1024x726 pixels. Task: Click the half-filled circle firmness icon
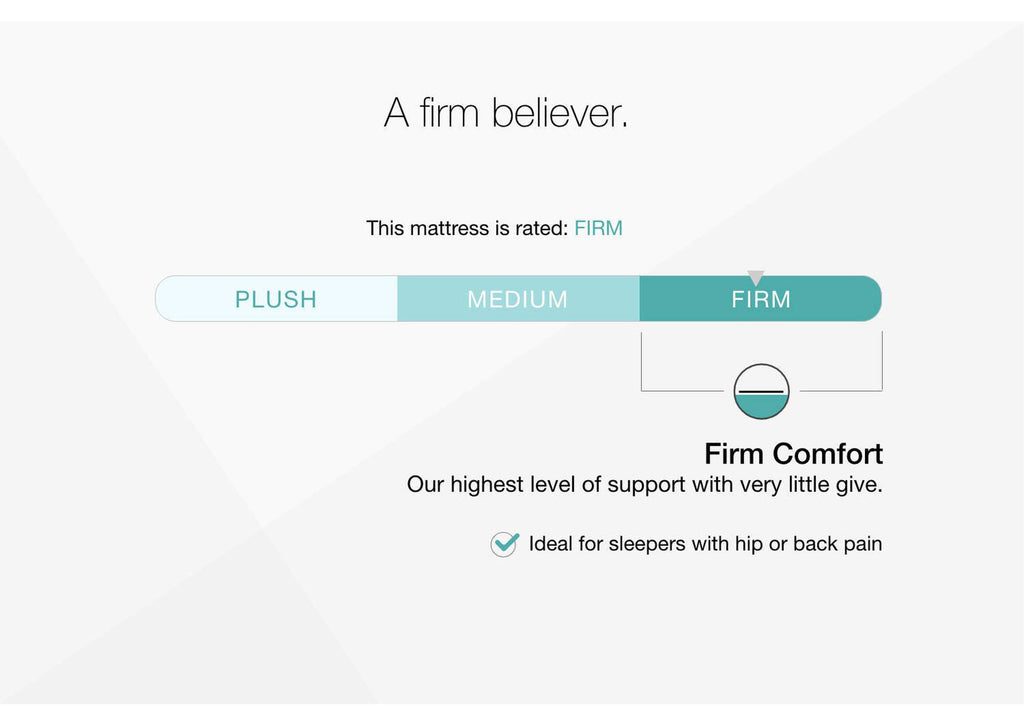(761, 391)
